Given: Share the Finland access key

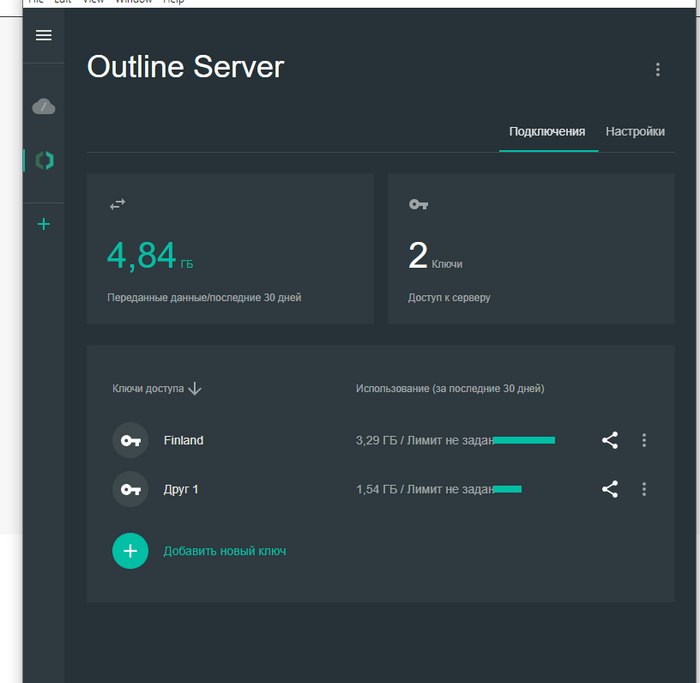Looking at the screenshot, I should click(610, 440).
